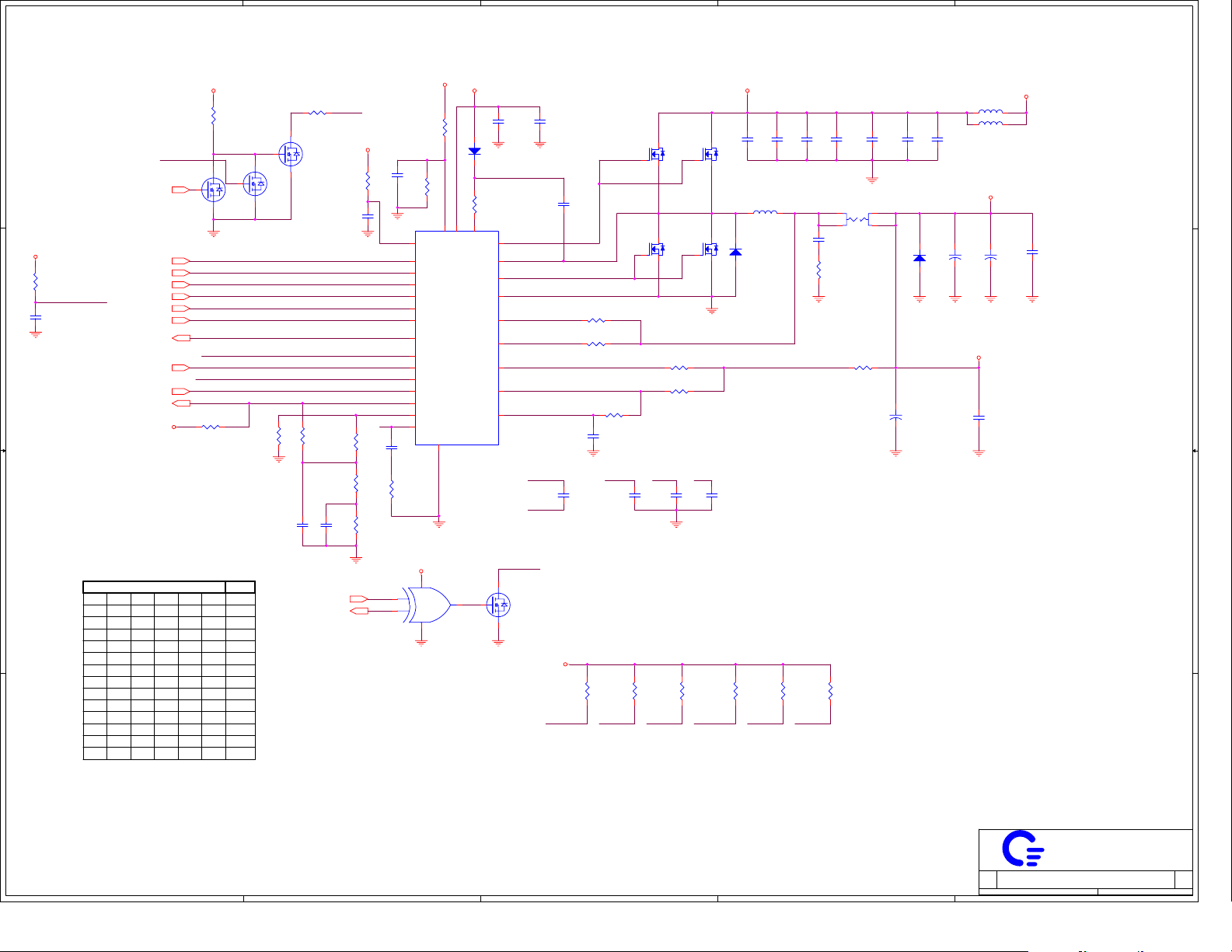This screenshot has width=1232, height=952.
Task: Click the blue diode directly above the central IC
Action: click(x=474, y=152)
